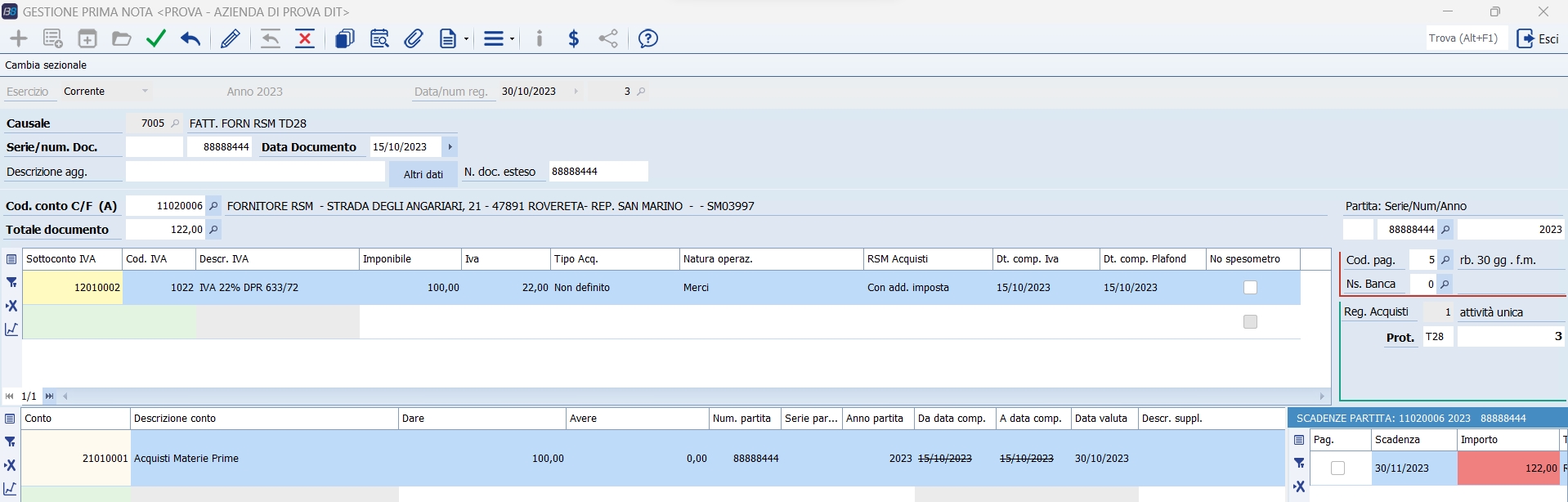Click the Esci exit button
The width and height of the screenshot is (1568, 502).
tap(1538, 38)
